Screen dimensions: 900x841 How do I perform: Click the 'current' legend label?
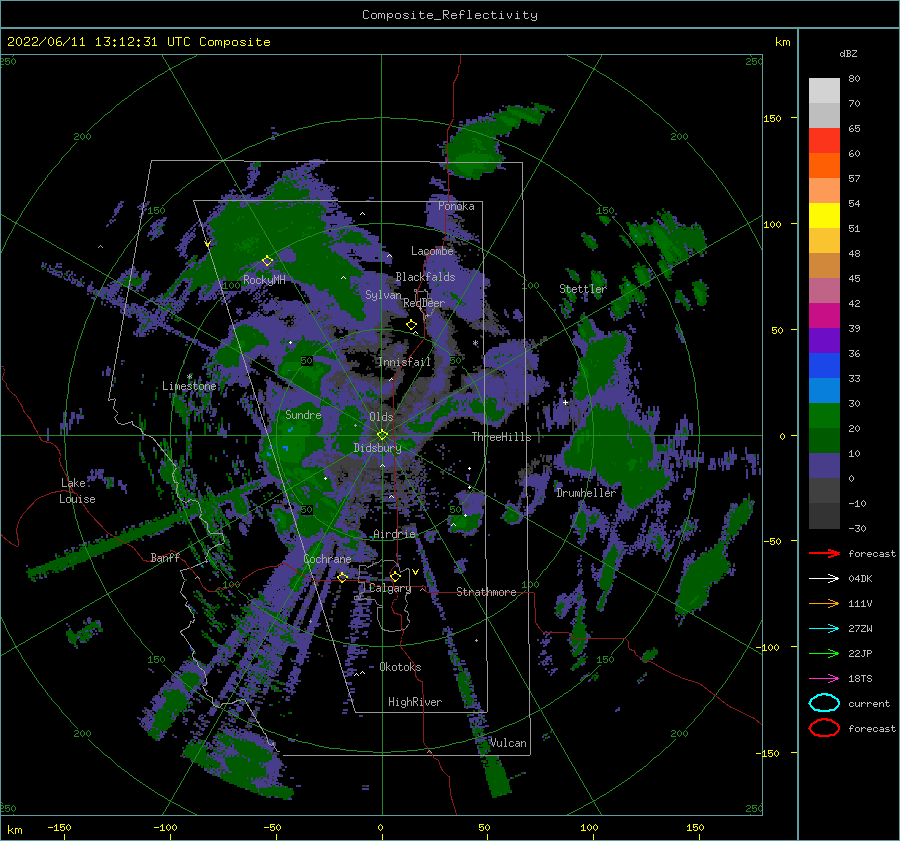pos(869,703)
